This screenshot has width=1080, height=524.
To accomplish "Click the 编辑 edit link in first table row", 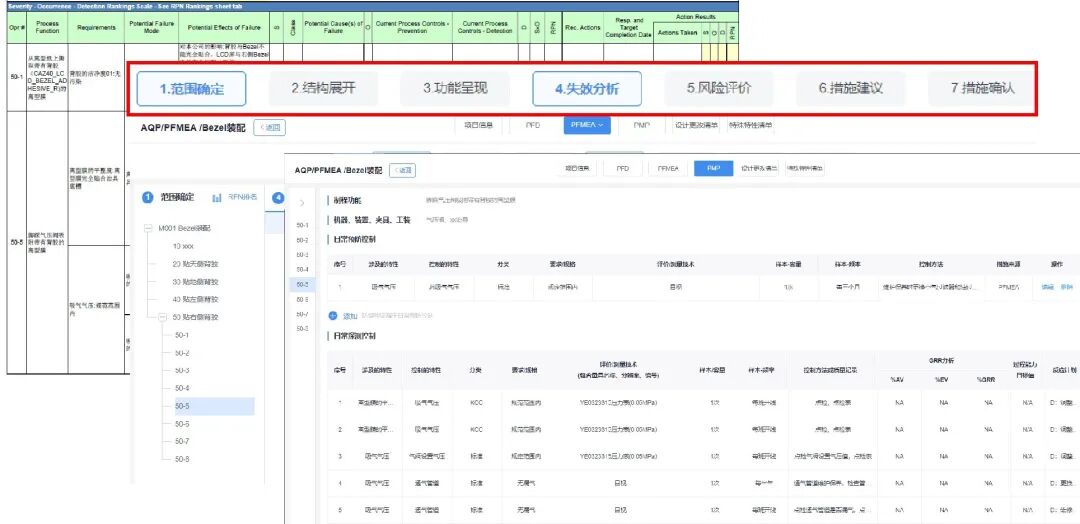I will coord(1048,286).
